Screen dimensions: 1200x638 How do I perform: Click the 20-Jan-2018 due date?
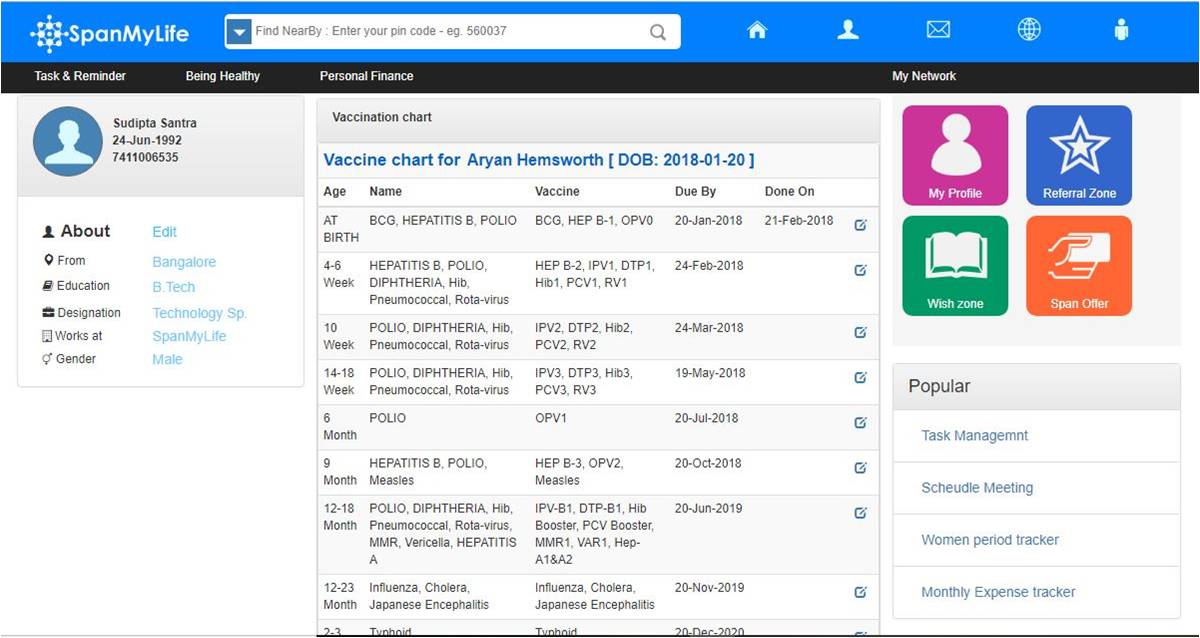coord(709,220)
